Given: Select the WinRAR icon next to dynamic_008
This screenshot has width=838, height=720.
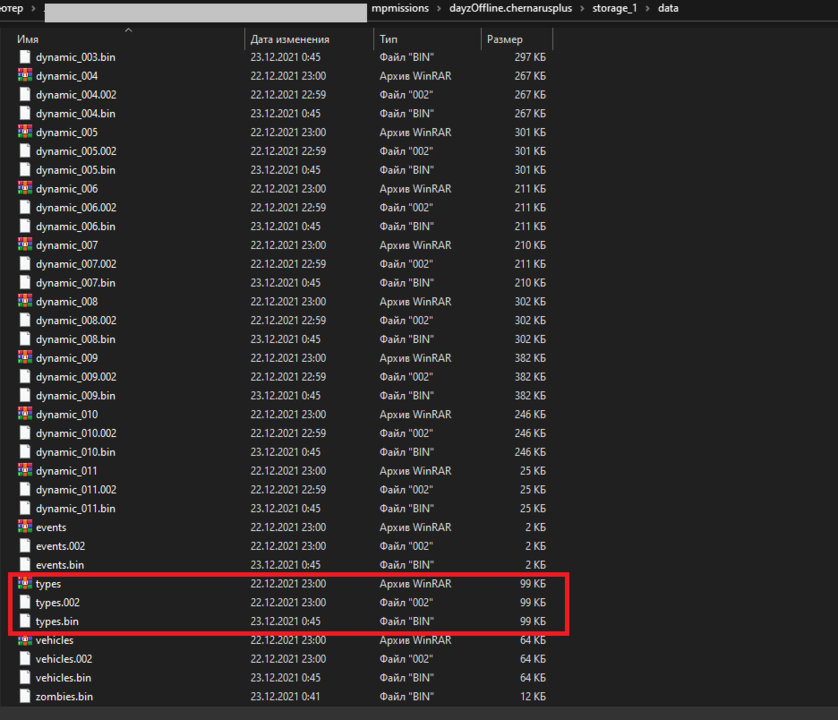Looking at the screenshot, I should click(25, 301).
